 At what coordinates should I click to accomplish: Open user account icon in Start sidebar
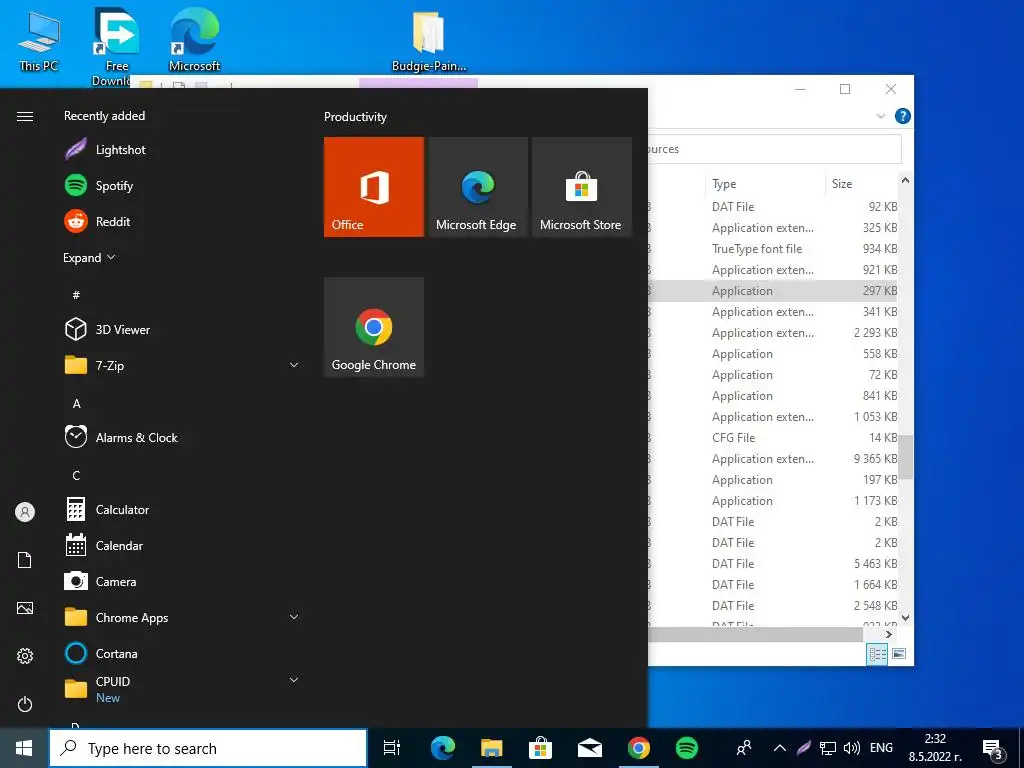pyautogui.click(x=25, y=512)
